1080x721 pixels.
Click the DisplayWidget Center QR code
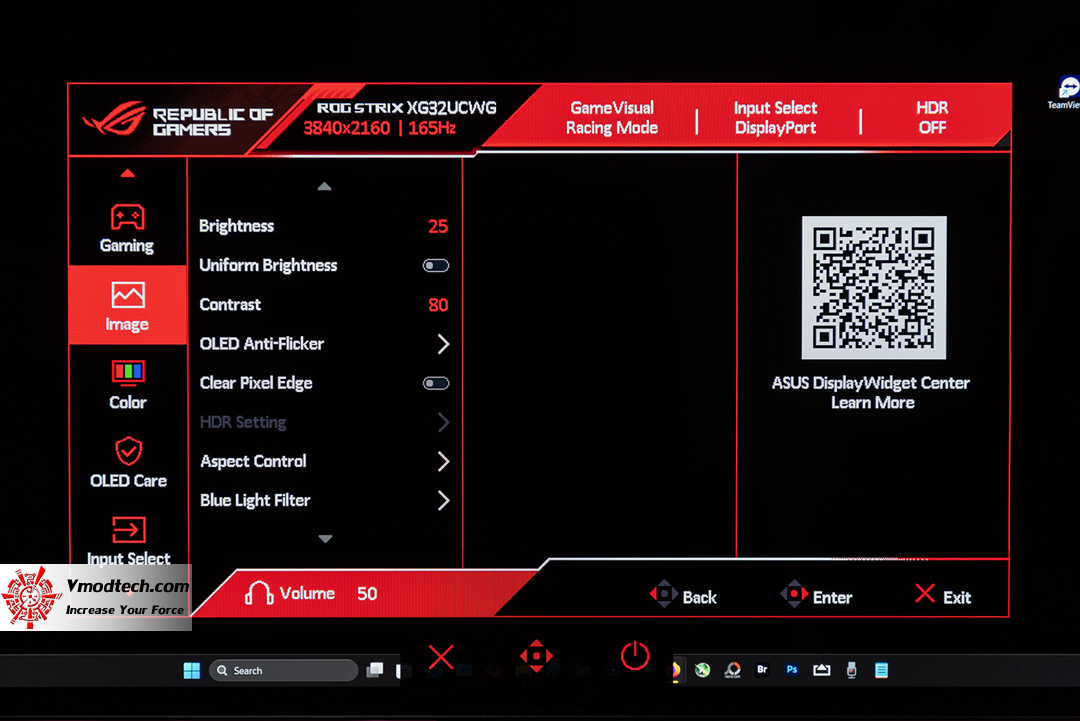pos(873,287)
